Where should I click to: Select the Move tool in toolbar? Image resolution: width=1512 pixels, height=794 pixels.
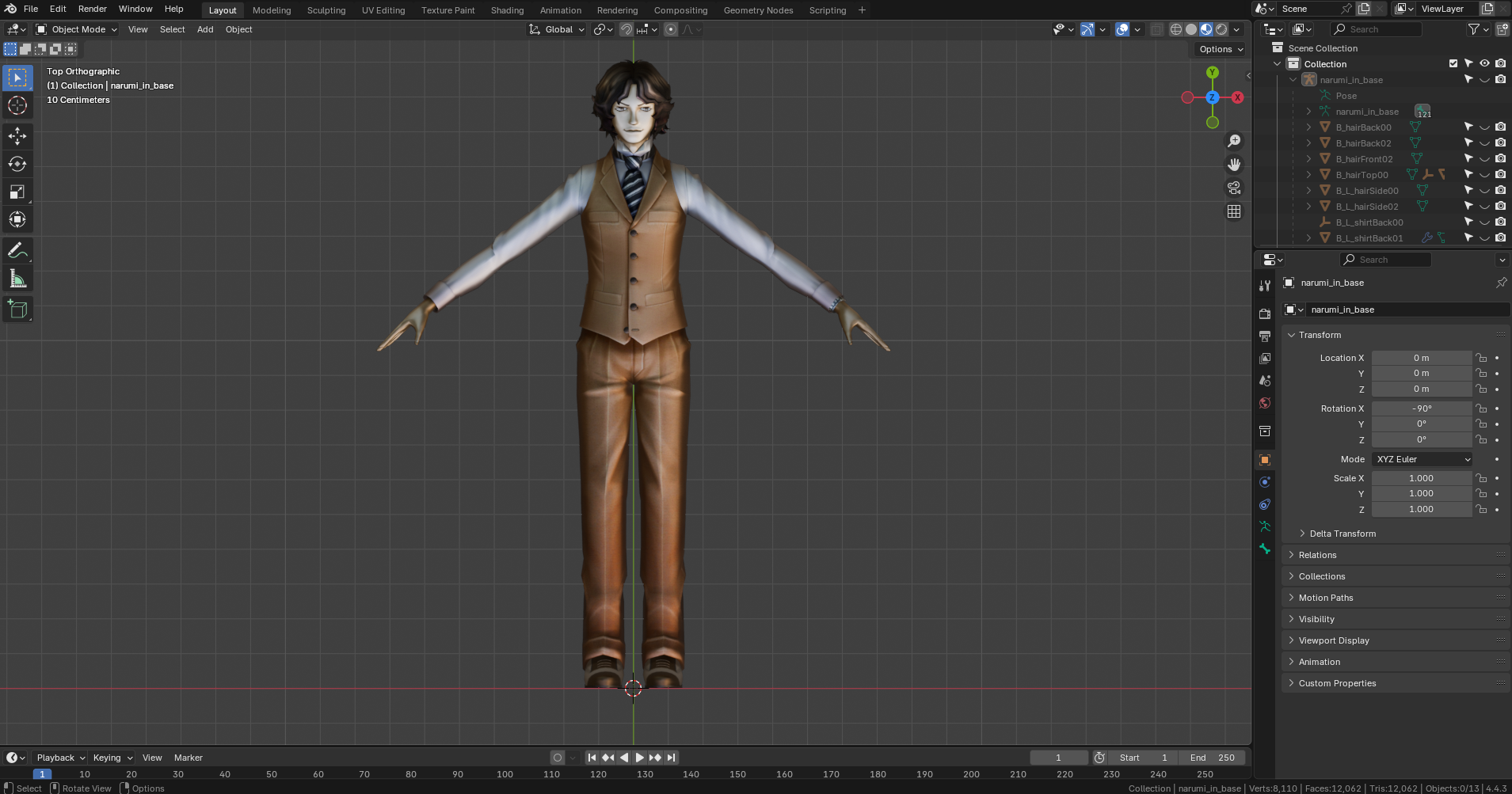[x=17, y=135]
